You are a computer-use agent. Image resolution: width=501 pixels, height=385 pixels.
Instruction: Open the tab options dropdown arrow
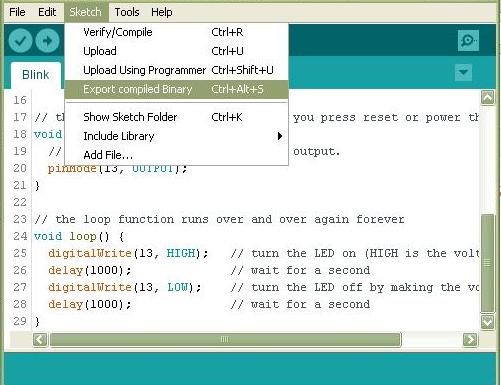[x=463, y=72]
